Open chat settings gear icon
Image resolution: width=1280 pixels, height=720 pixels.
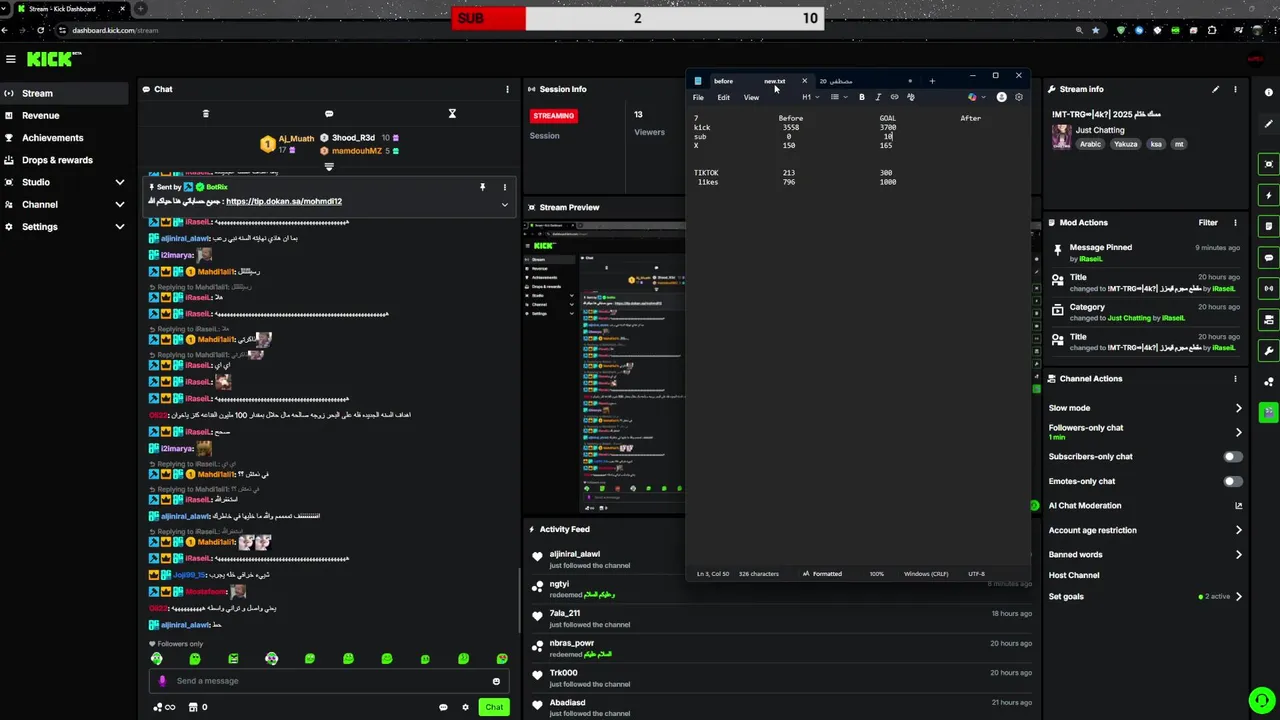[x=465, y=707]
